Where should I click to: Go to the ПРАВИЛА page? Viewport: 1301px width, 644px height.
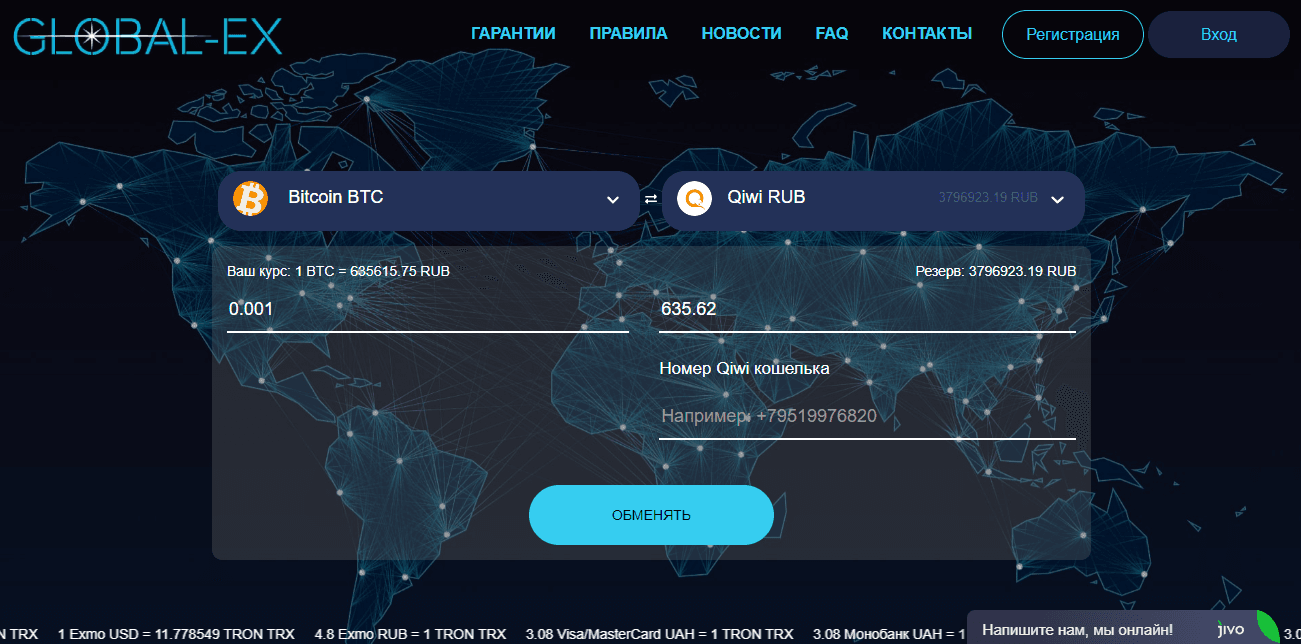(628, 33)
